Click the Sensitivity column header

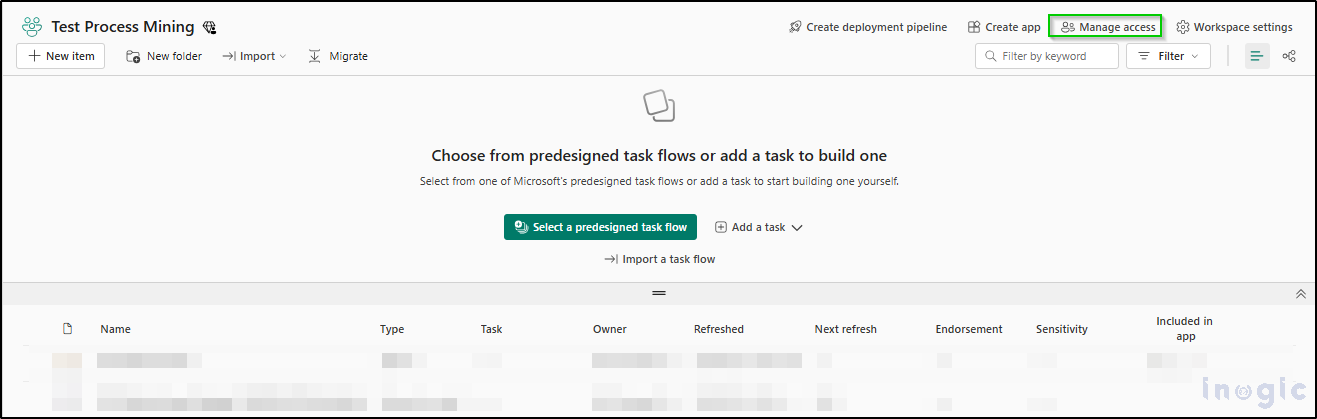(x=1062, y=329)
